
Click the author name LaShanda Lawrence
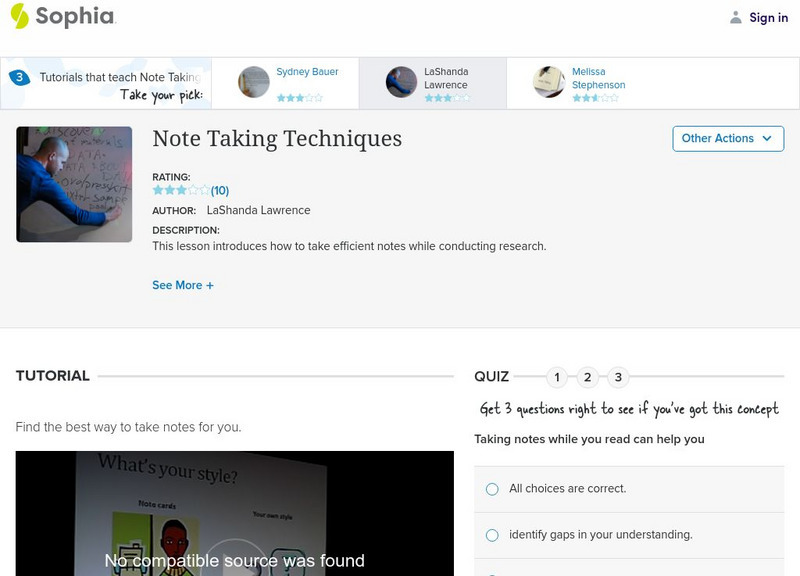(258, 210)
